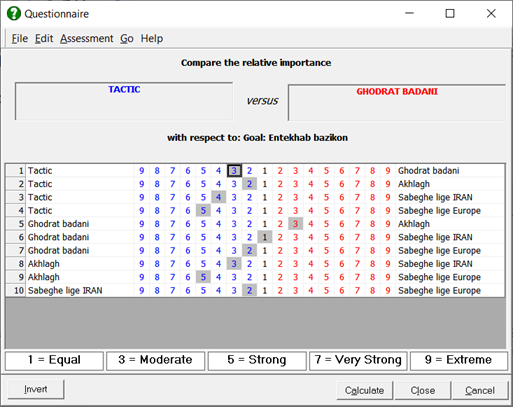Select red 4 in row 7 toward Sabeghe lige Europe
Screen dimensions: 513x407
point(311,251)
